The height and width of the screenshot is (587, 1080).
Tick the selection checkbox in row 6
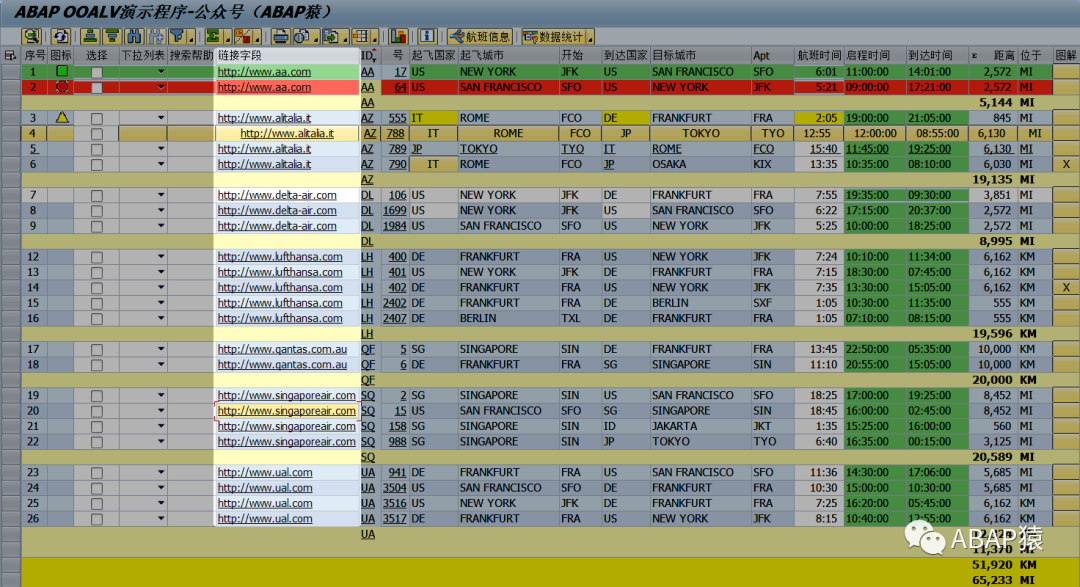pos(97,165)
